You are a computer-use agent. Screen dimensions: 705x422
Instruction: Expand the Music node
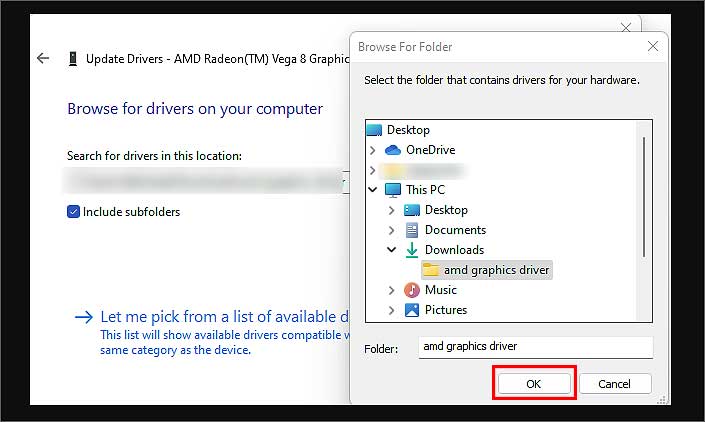point(391,291)
